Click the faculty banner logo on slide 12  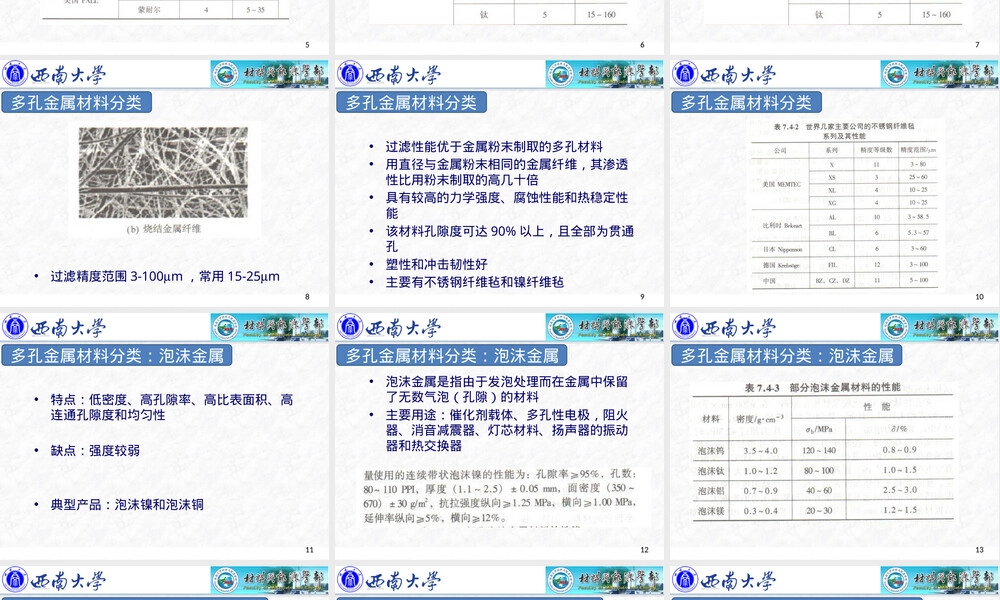coord(604,327)
